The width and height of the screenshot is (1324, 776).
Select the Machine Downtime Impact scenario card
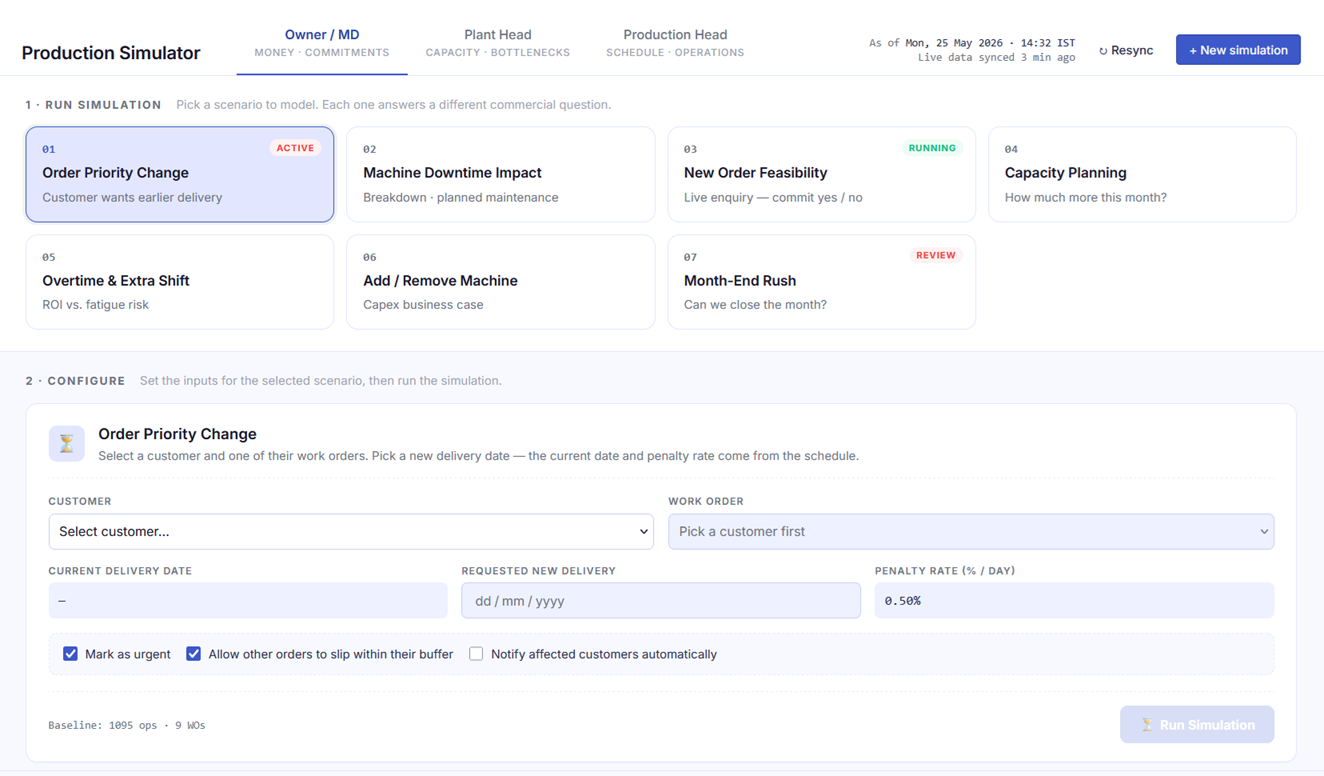(501, 174)
